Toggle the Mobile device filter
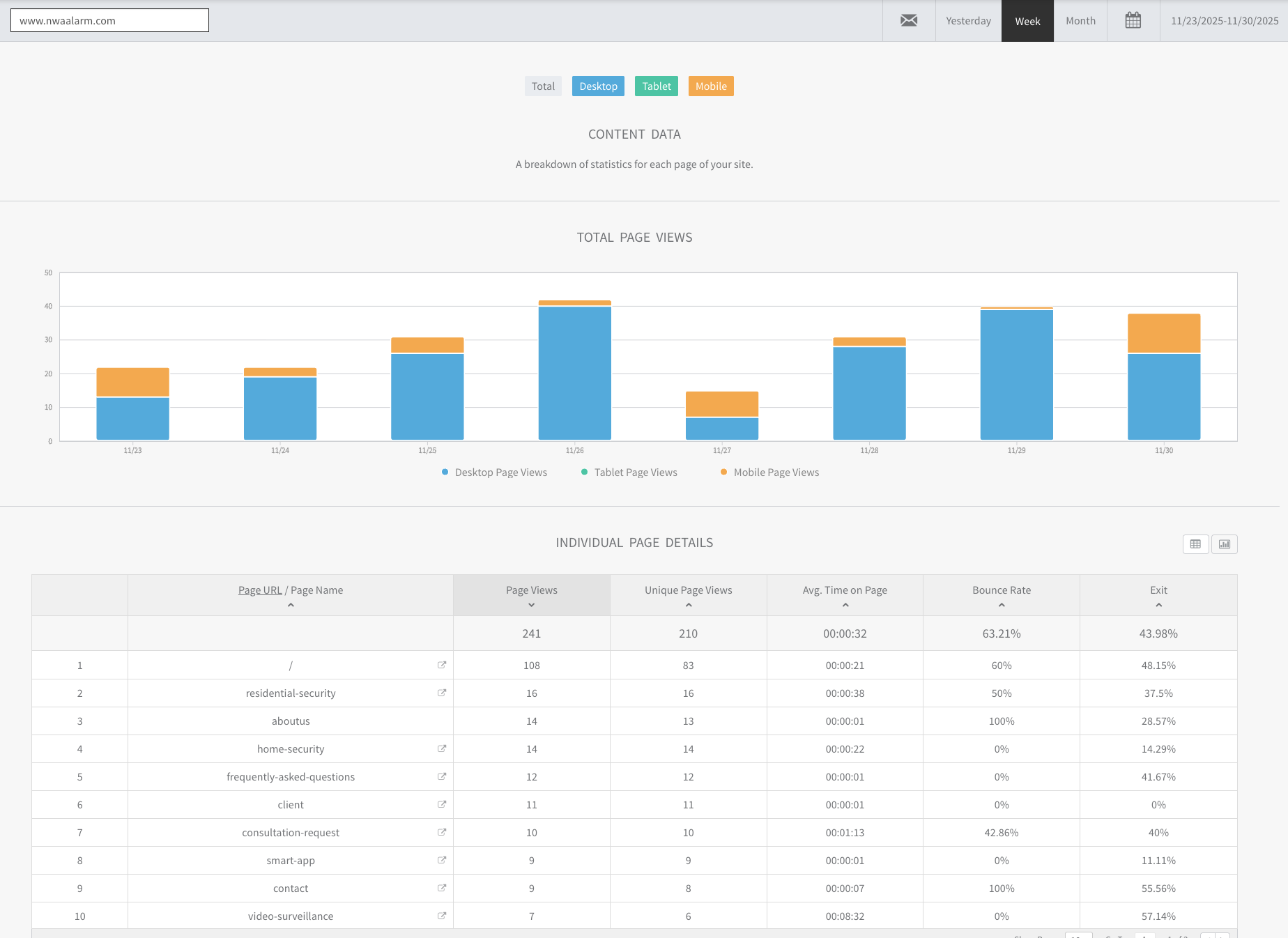The width and height of the screenshot is (1288, 938). coord(711,86)
